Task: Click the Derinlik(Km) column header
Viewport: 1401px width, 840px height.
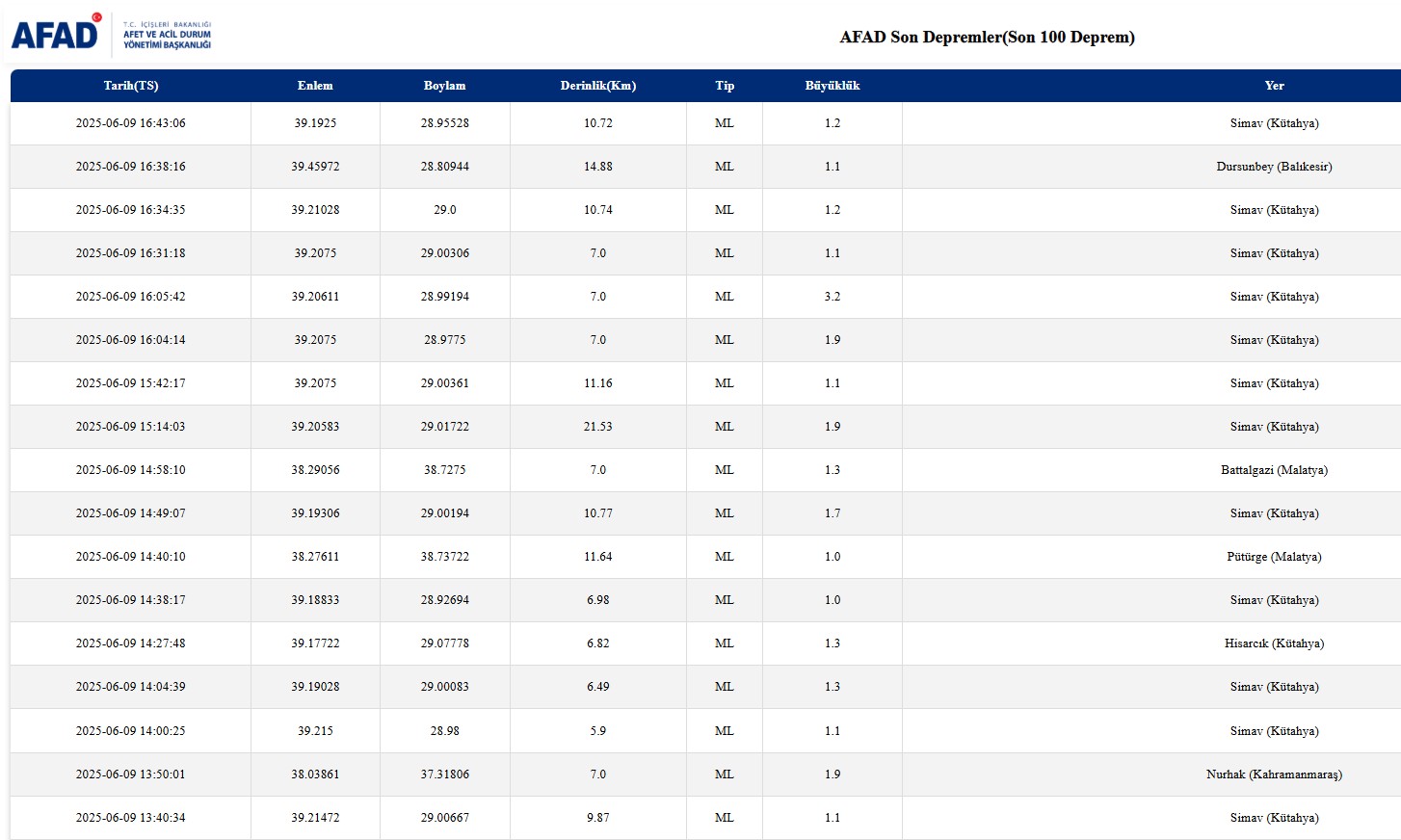Action: (597, 86)
